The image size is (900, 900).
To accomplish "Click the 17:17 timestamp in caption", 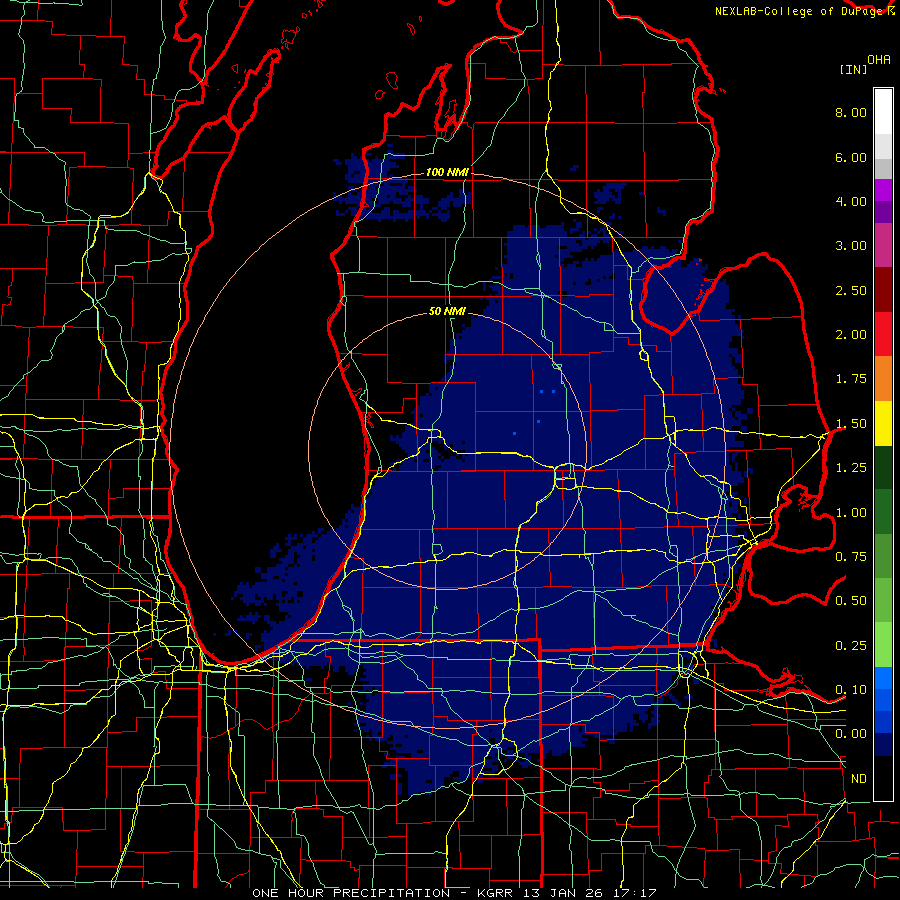I will [x=635, y=893].
